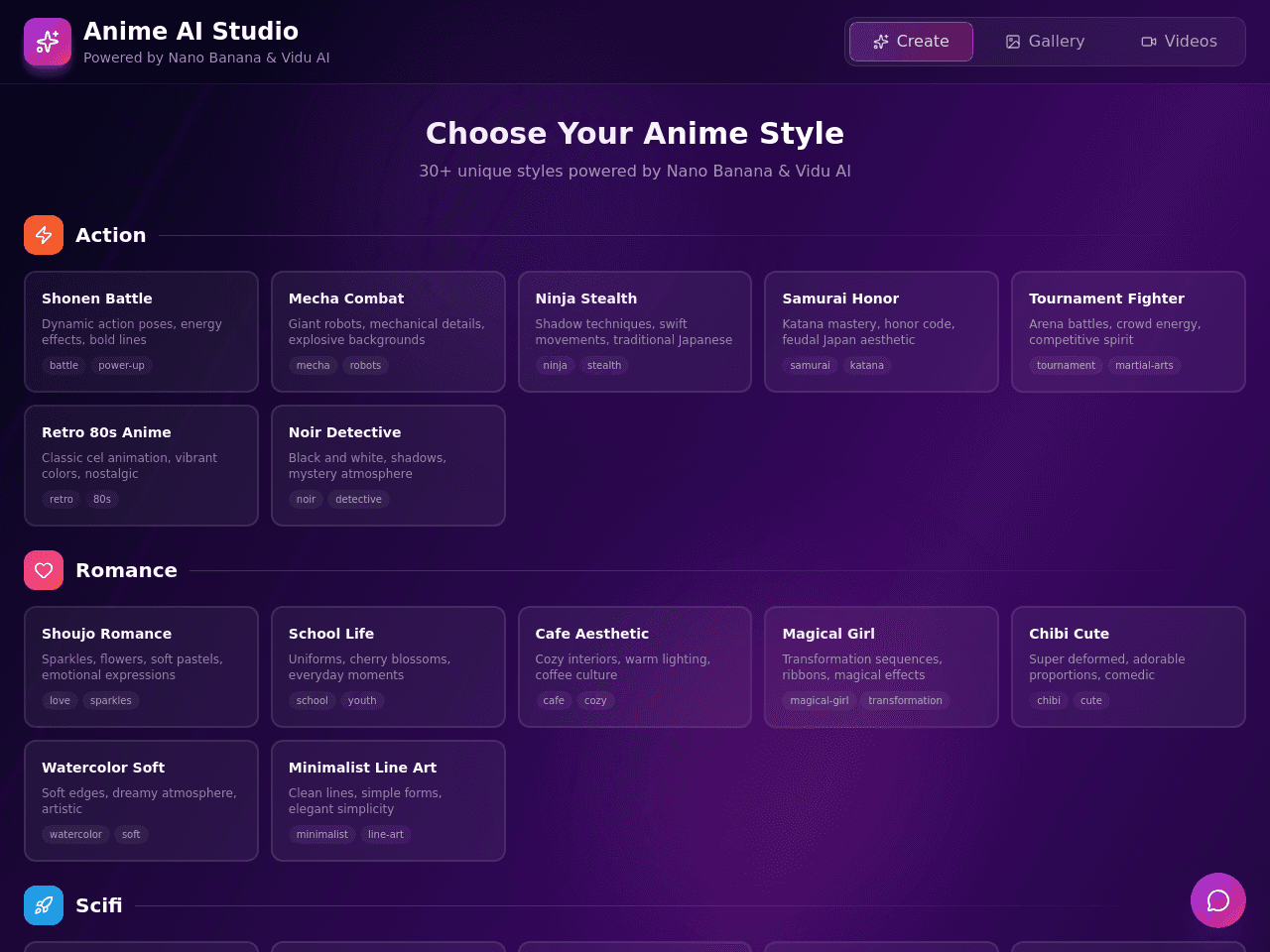
Task: Select the Retro 80s Anime style card
Action: pyautogui.click(x=141, y=465)
